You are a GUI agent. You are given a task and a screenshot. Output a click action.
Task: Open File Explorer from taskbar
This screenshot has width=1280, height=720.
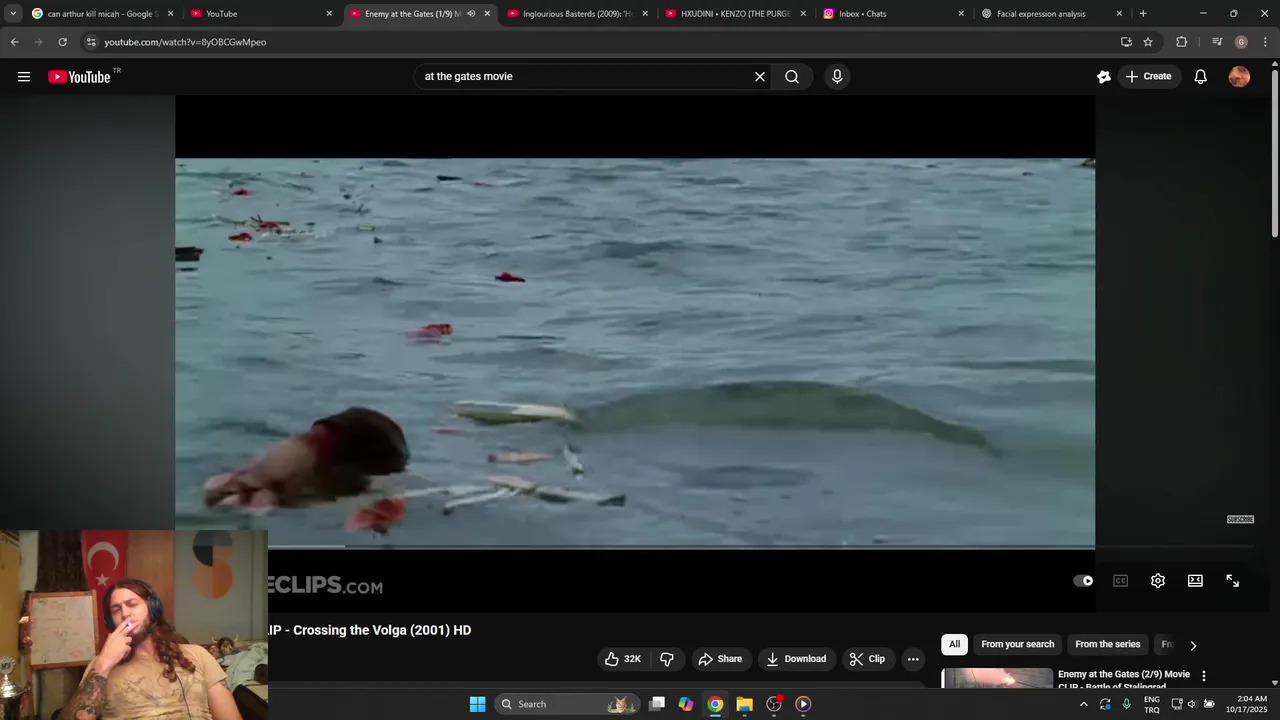[x=745, y=704]
